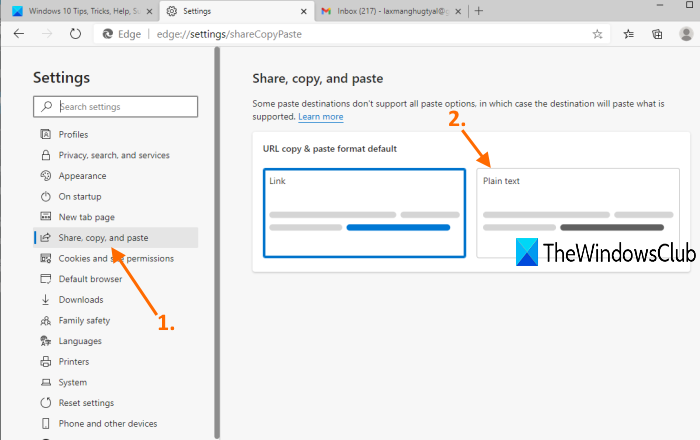Add this page to favorites star icon

click(597, 34)
